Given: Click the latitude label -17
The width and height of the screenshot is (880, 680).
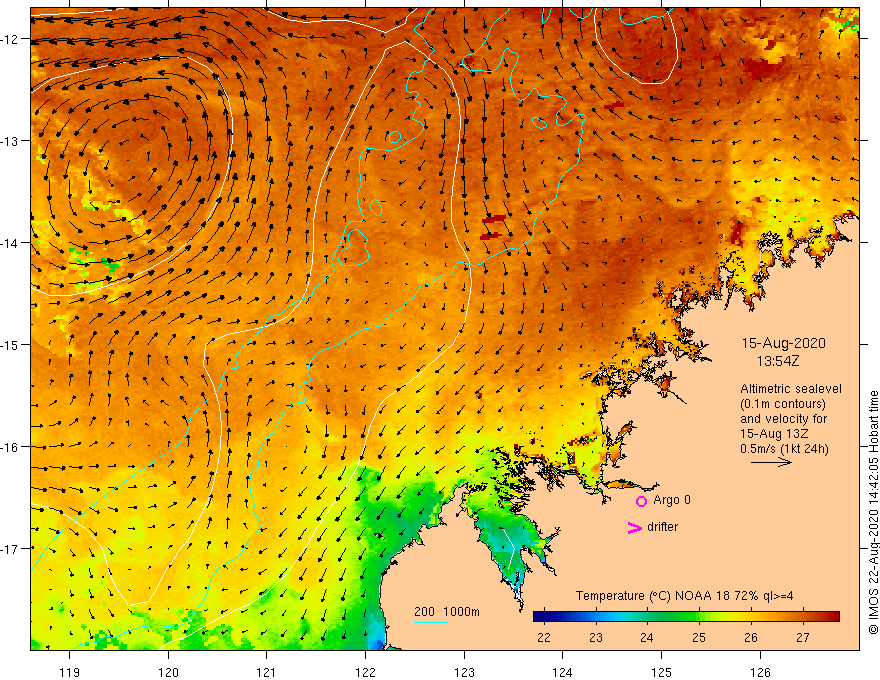Looking at the screenshot, I should (10, 549).
